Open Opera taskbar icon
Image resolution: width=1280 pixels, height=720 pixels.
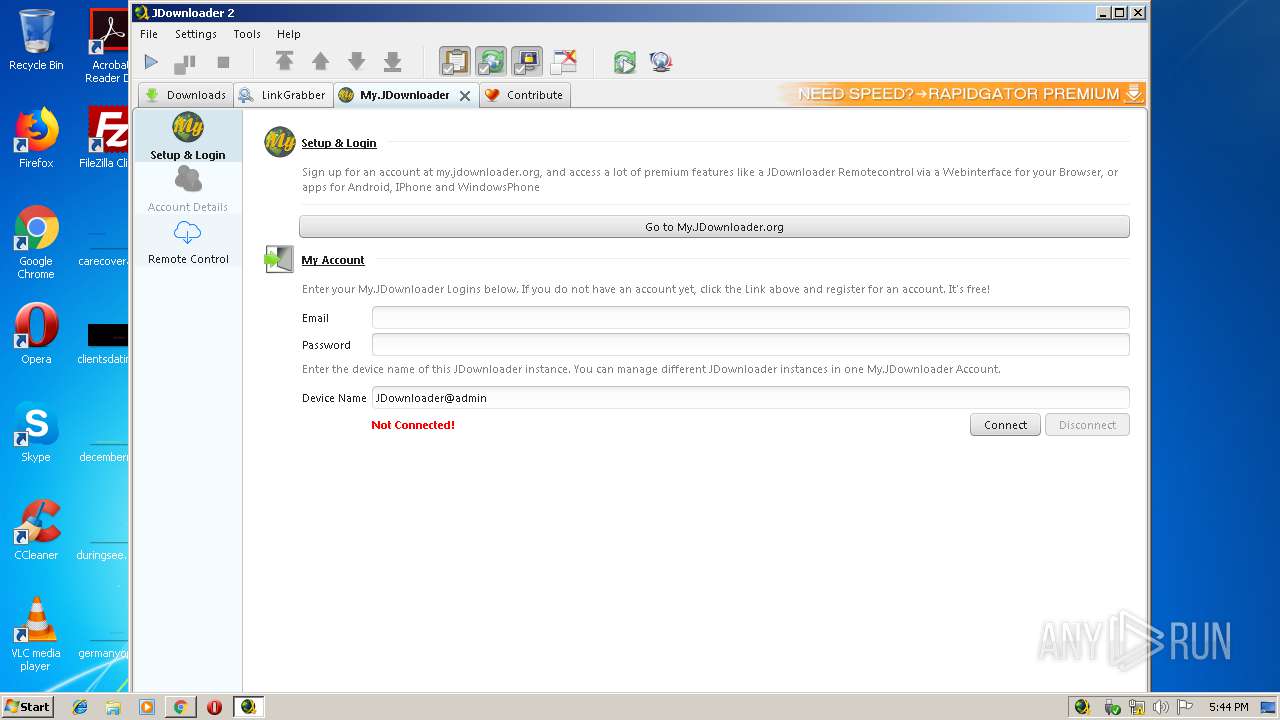tap(214, 707)
